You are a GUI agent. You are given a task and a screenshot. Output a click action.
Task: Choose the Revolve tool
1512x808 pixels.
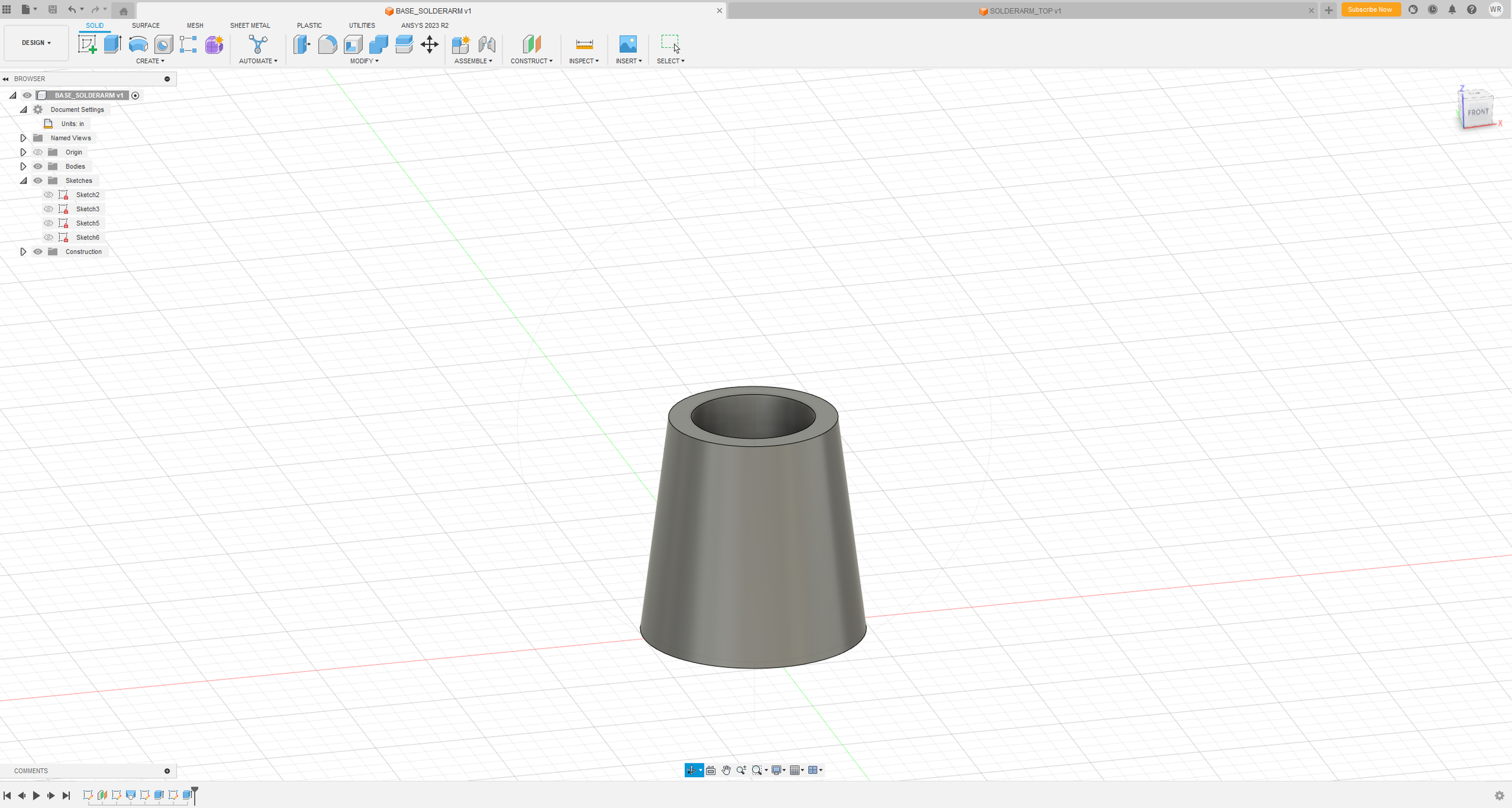(x=138, y=44)
